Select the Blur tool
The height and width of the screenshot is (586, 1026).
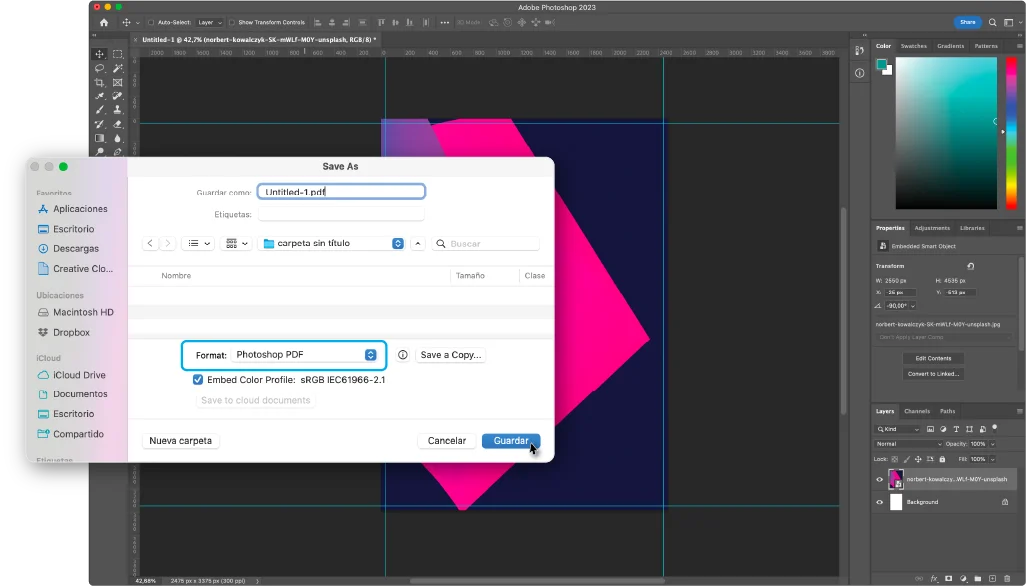click(x=118, y=138)
